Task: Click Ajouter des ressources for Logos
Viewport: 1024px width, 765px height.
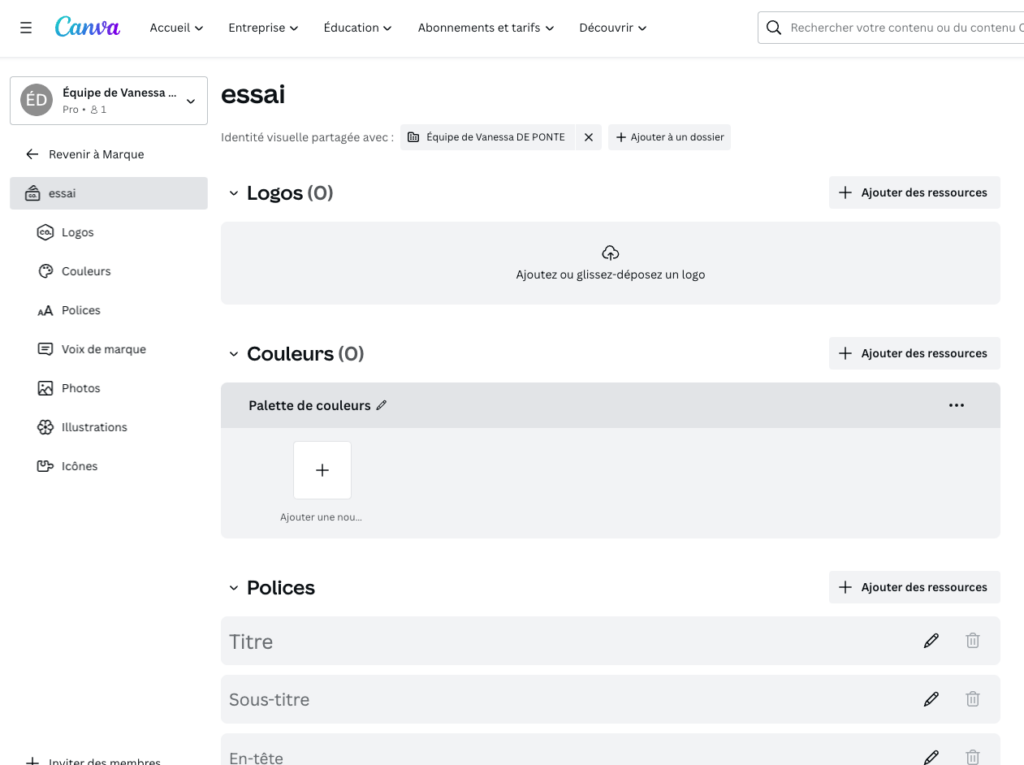Action: coord(913,192)
